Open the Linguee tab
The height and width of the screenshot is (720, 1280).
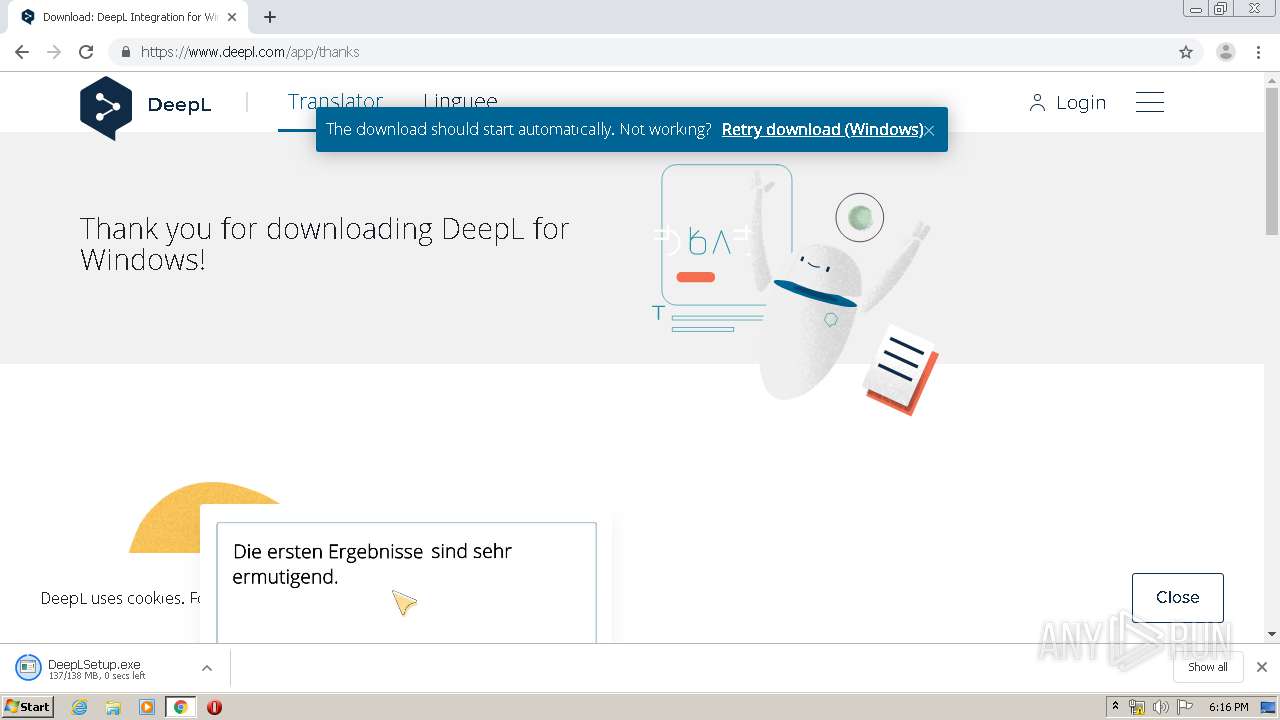pyautogui.click(x=460, y=102)
